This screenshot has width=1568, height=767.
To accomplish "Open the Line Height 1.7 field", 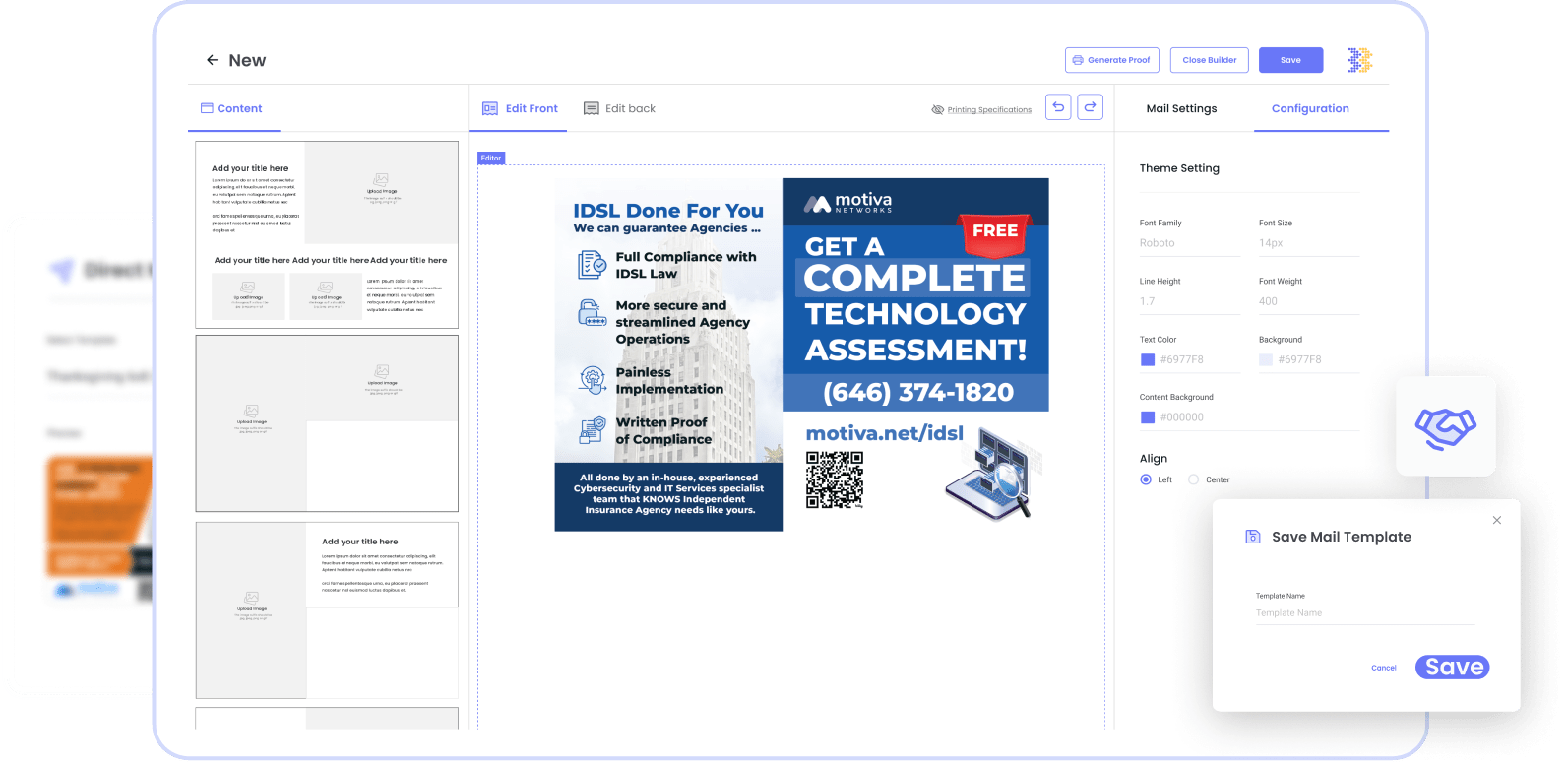I will (1190, 301).
